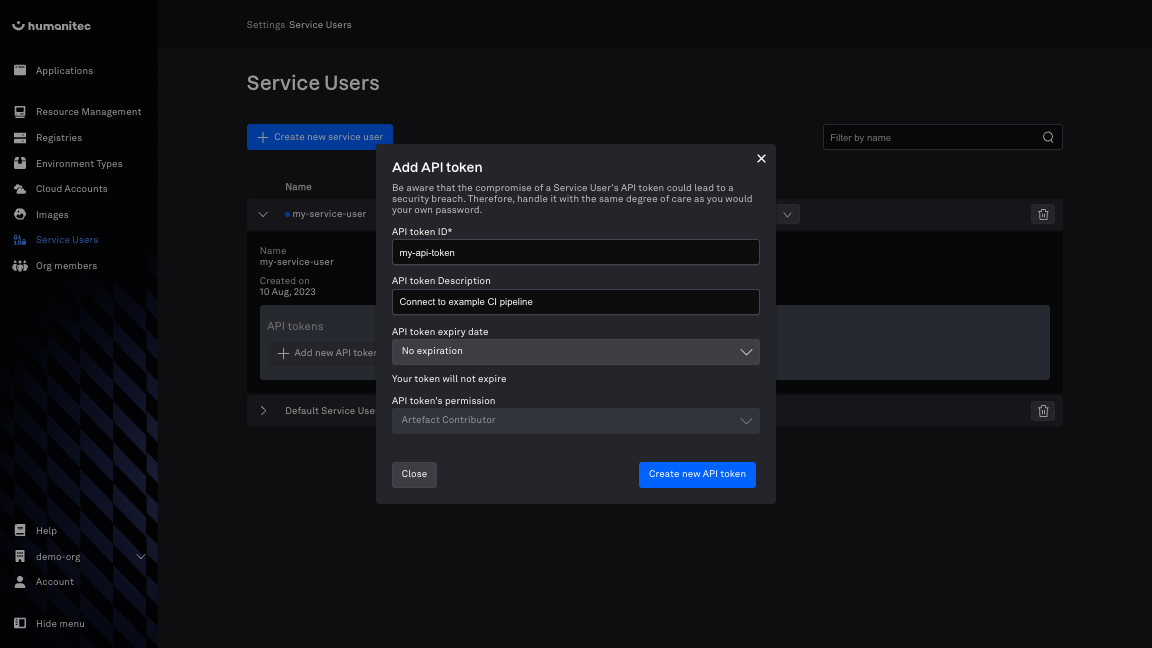The image size is (1152, 648).
Task: Open the API token expiry date dropdown
Action: [x=575, y=352]
